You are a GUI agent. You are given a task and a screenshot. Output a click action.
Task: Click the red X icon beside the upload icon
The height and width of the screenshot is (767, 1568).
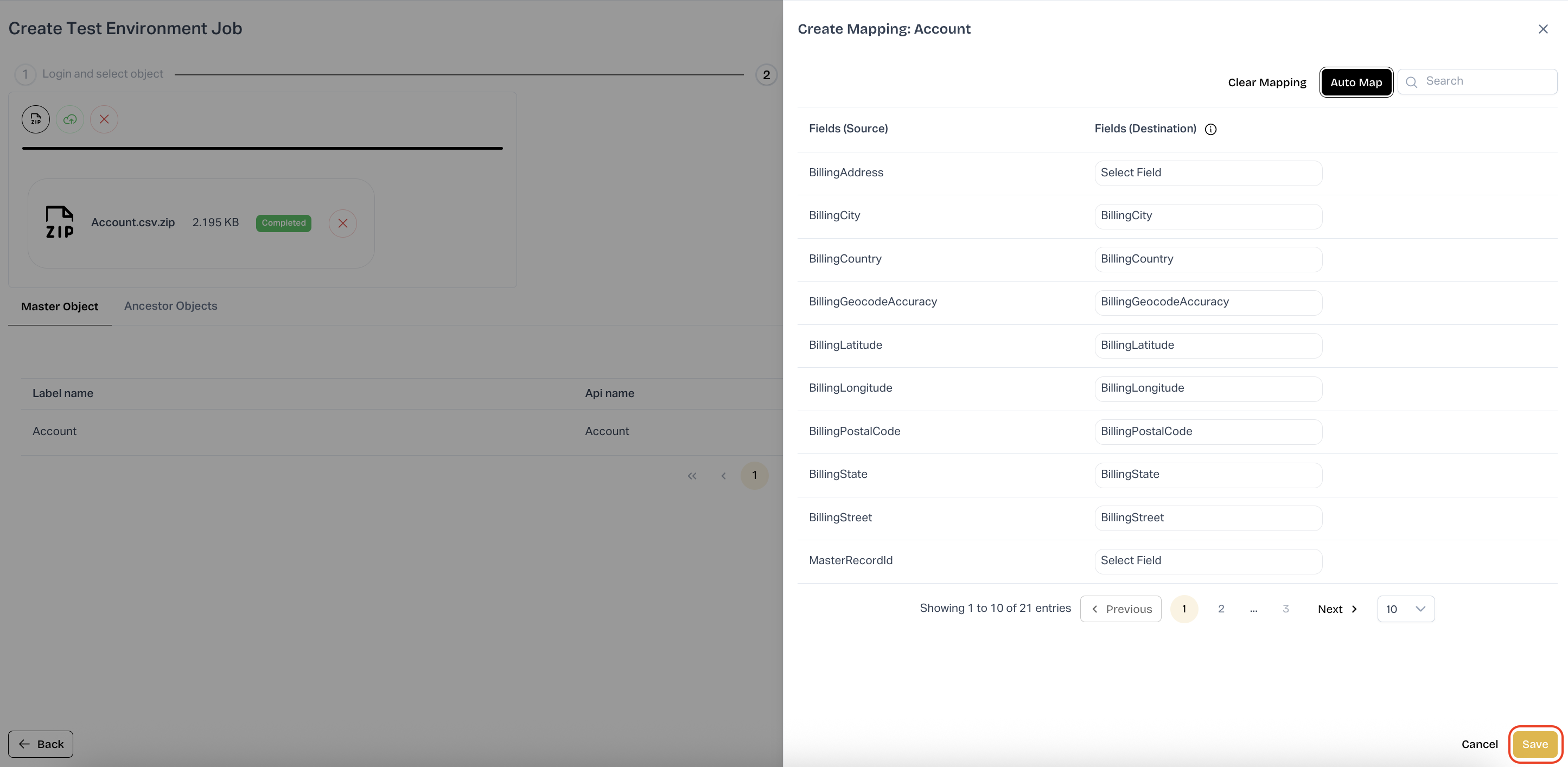tap(104, 119)
